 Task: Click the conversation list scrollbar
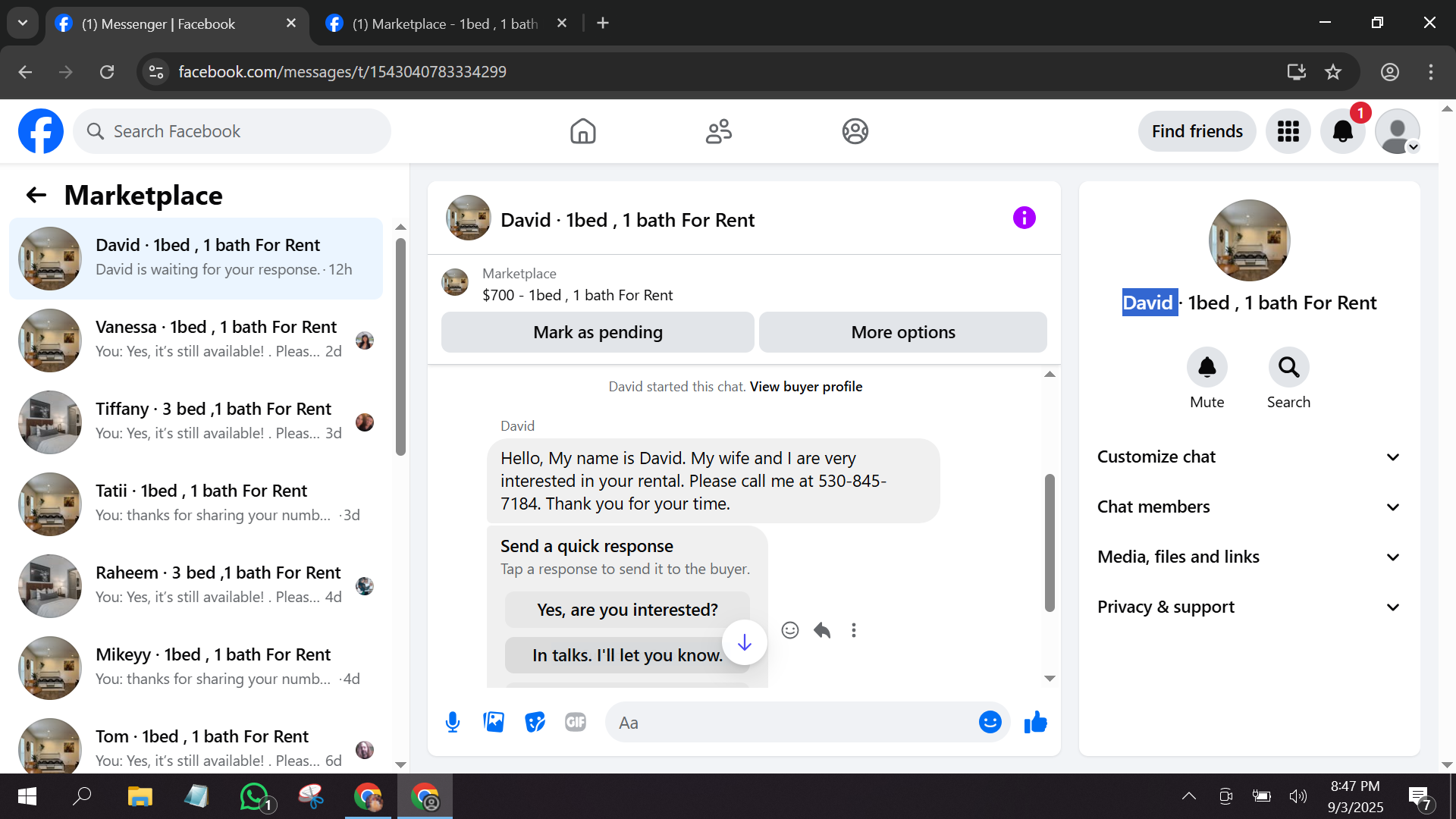pyautogui.click(x=400, y=347)
